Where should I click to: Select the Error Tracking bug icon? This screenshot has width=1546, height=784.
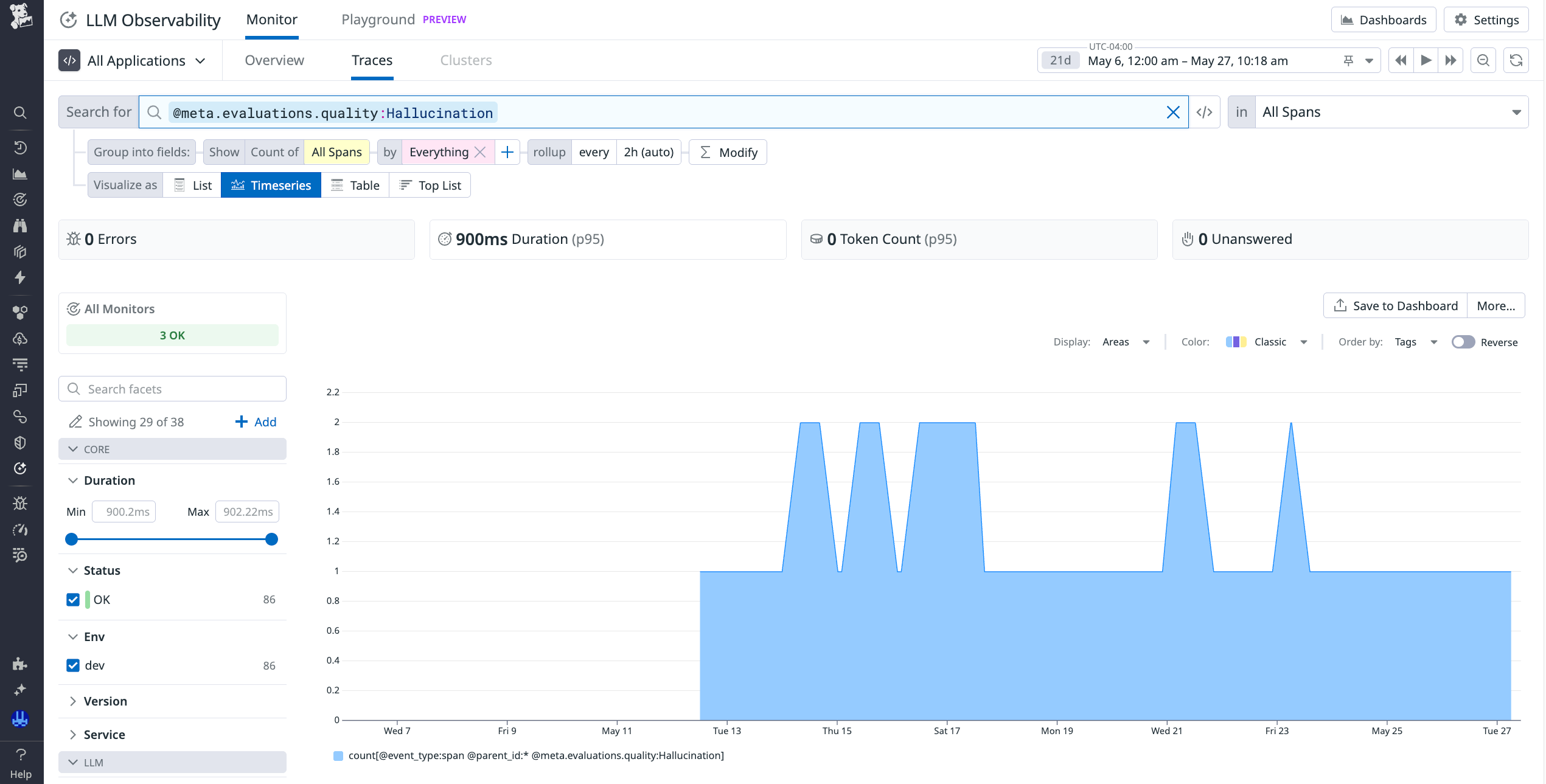[x=20, y=503]
